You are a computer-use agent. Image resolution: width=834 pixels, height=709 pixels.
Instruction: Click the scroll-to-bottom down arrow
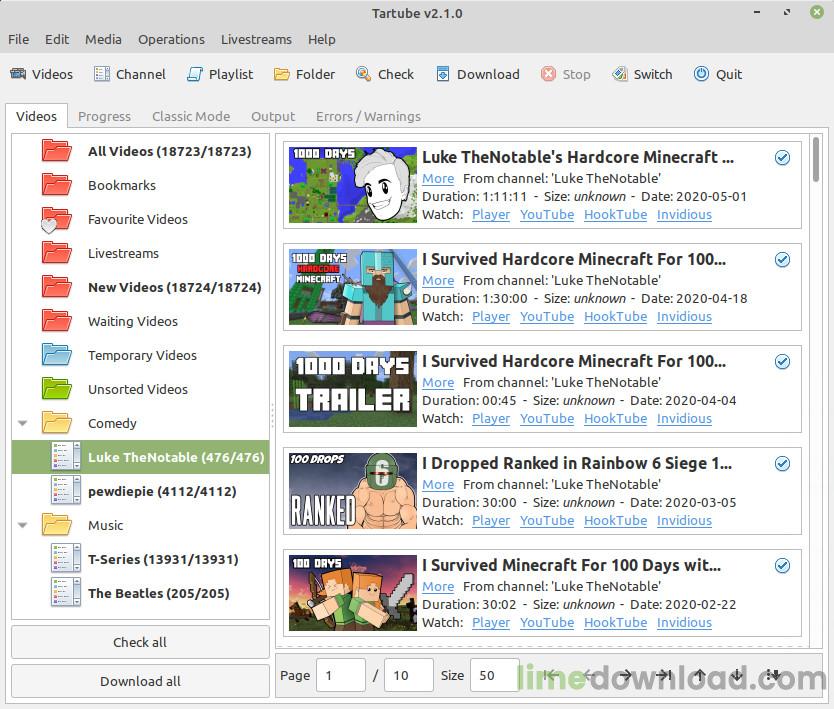pos(737,675)
